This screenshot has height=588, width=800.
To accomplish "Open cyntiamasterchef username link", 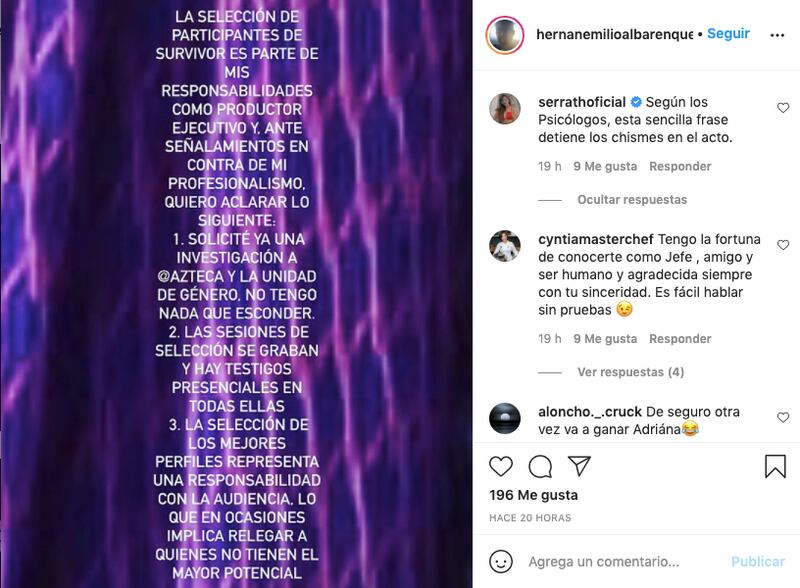I will point(595,239).
